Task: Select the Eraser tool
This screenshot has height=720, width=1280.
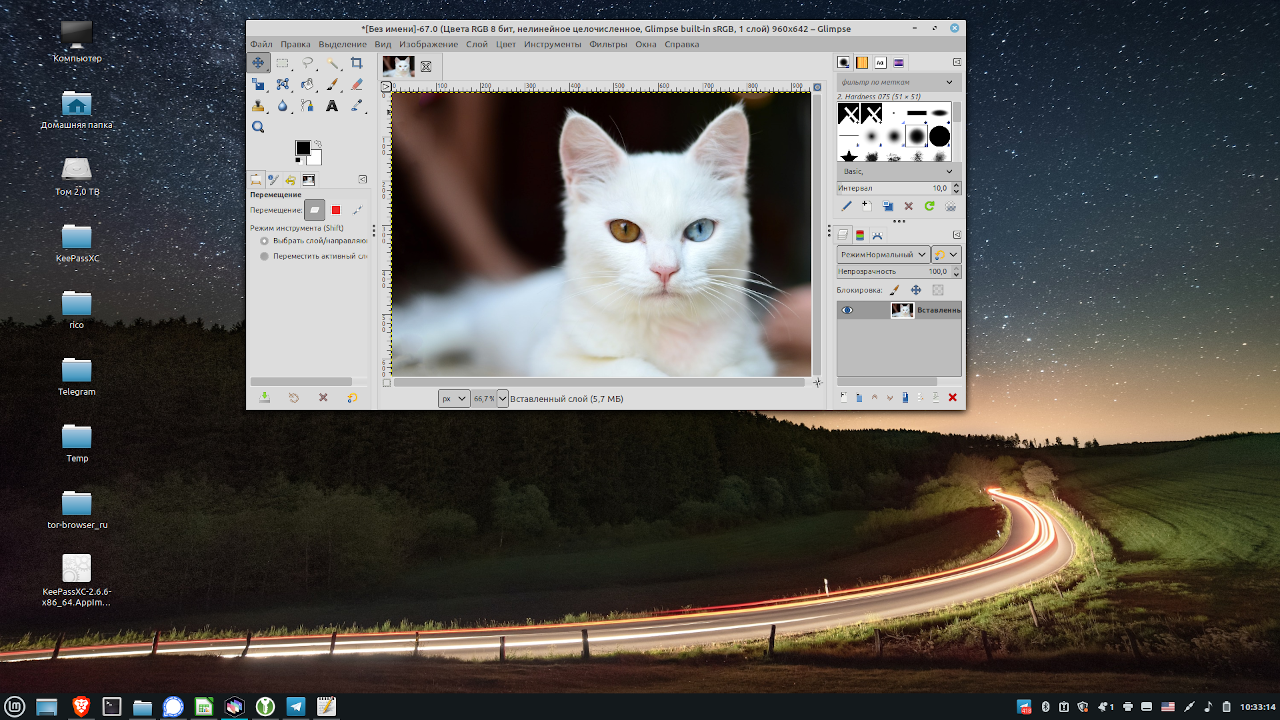Action: pyautogui.click(x=358, y=85)
